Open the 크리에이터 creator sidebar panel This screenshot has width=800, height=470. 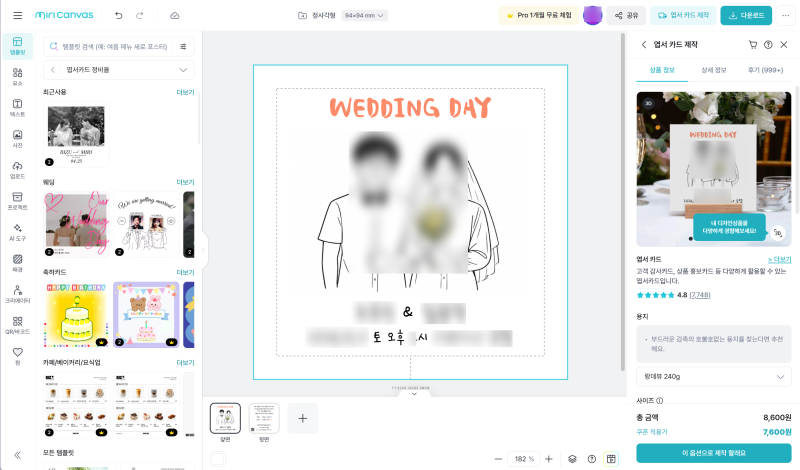(x=17, y=294)
